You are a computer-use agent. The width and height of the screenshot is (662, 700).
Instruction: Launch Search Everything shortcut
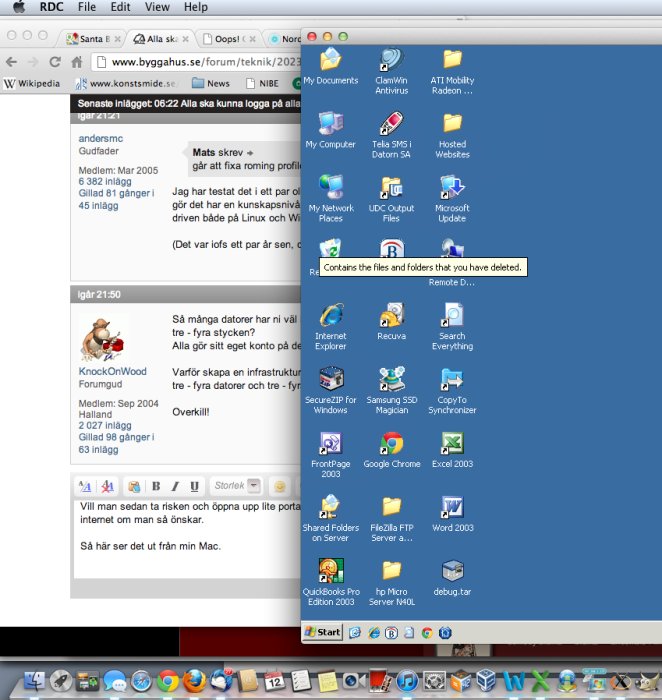pos(452,326)
